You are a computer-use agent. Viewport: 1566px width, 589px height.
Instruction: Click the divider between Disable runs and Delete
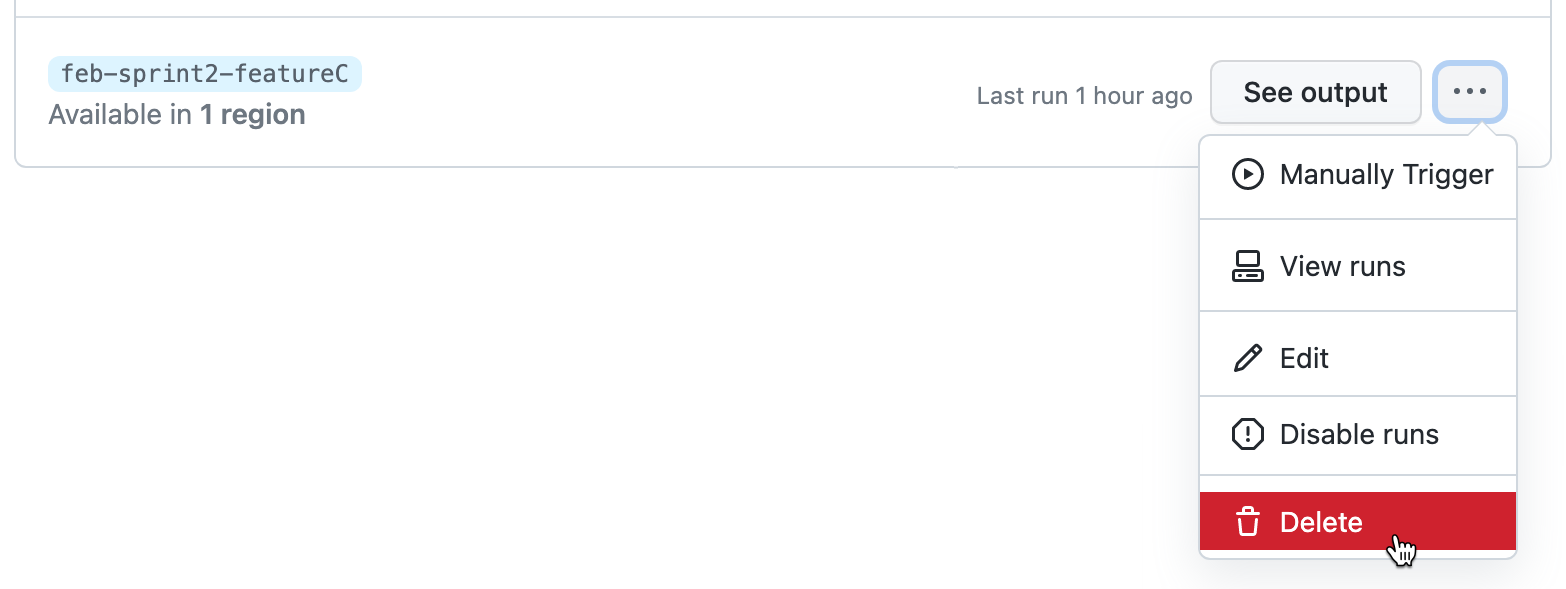pos(1357,475)
